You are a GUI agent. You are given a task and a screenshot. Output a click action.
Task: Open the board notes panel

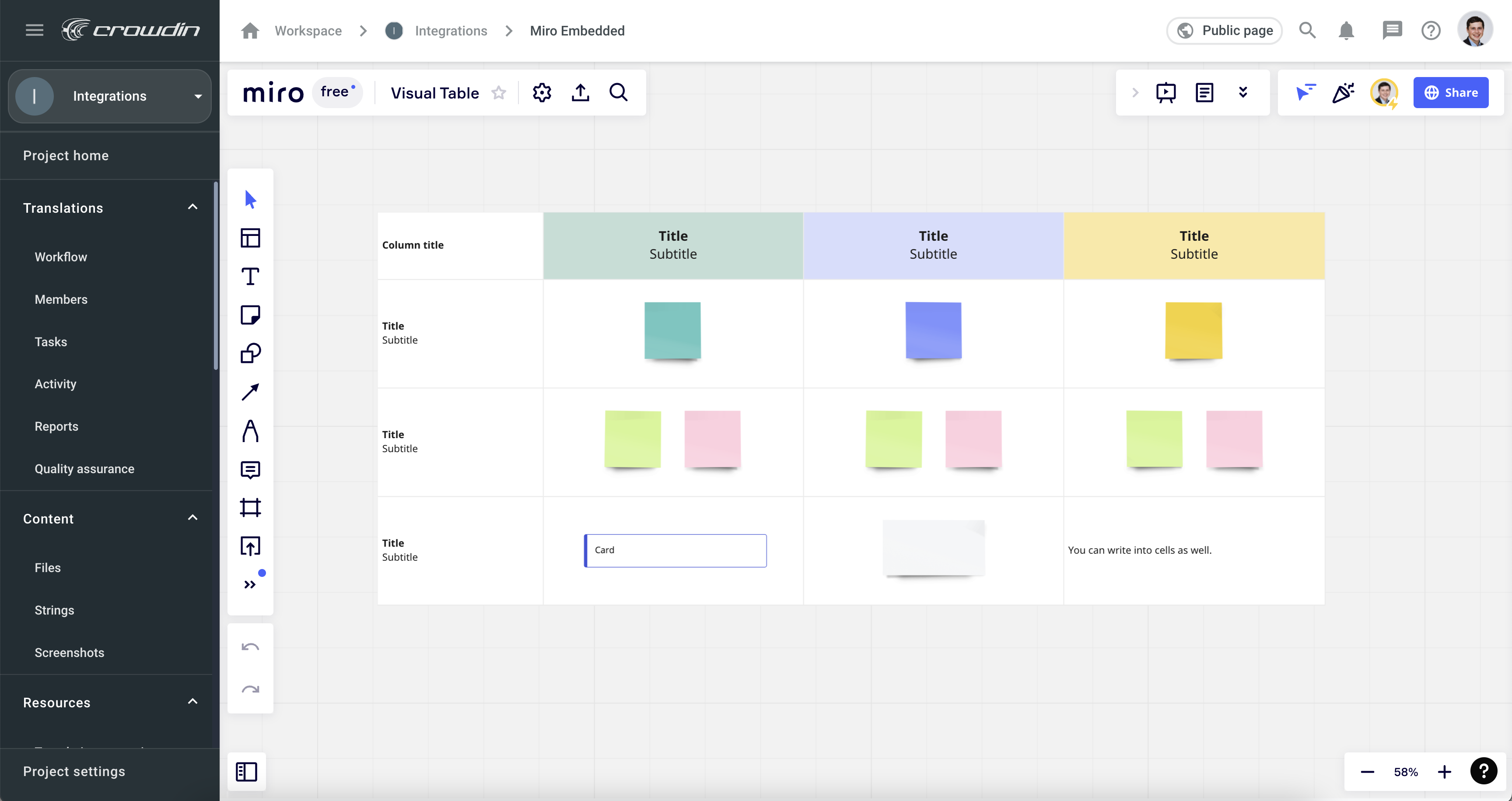tap(1204, 92)
